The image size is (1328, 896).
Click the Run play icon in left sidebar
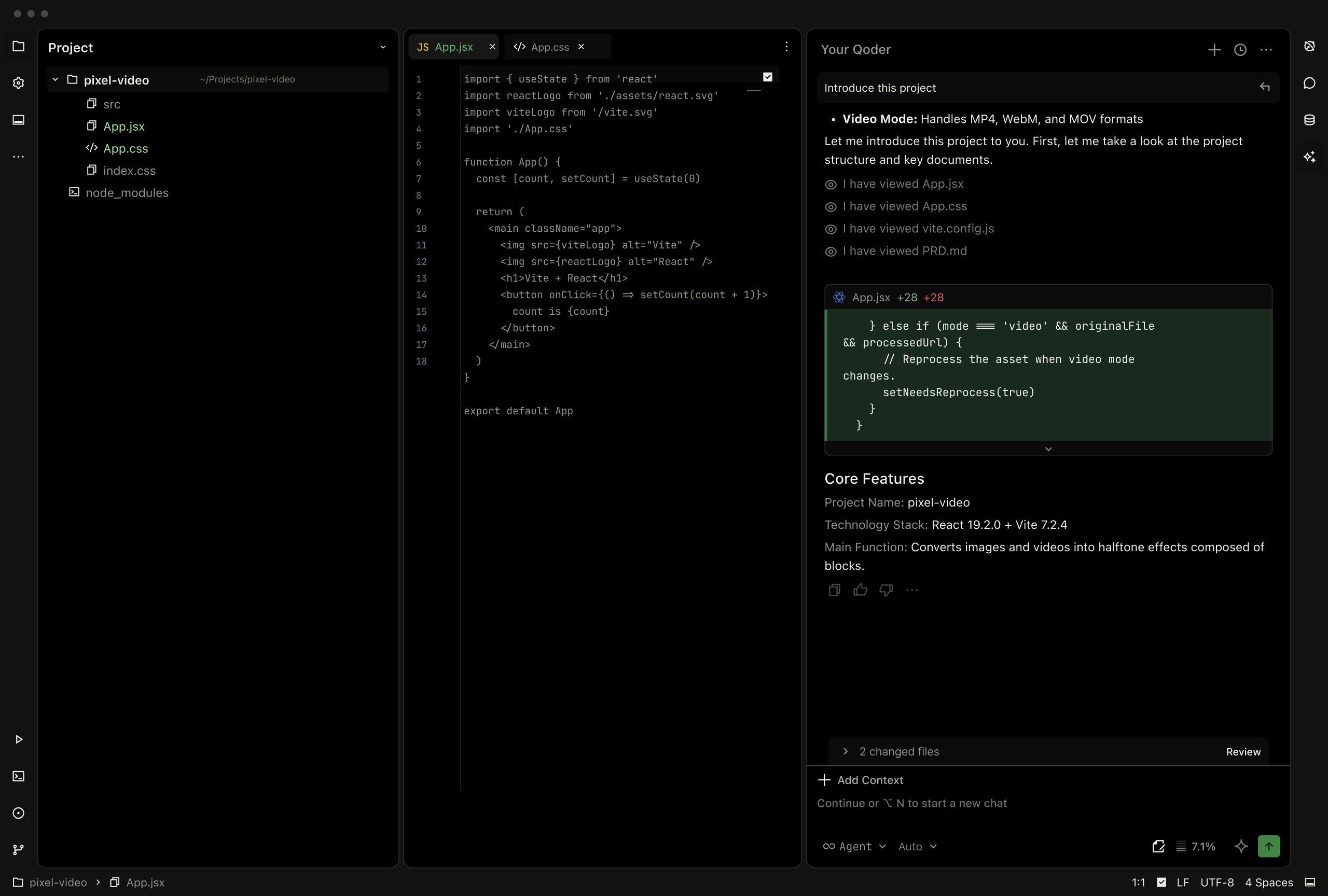pos(18,739)
